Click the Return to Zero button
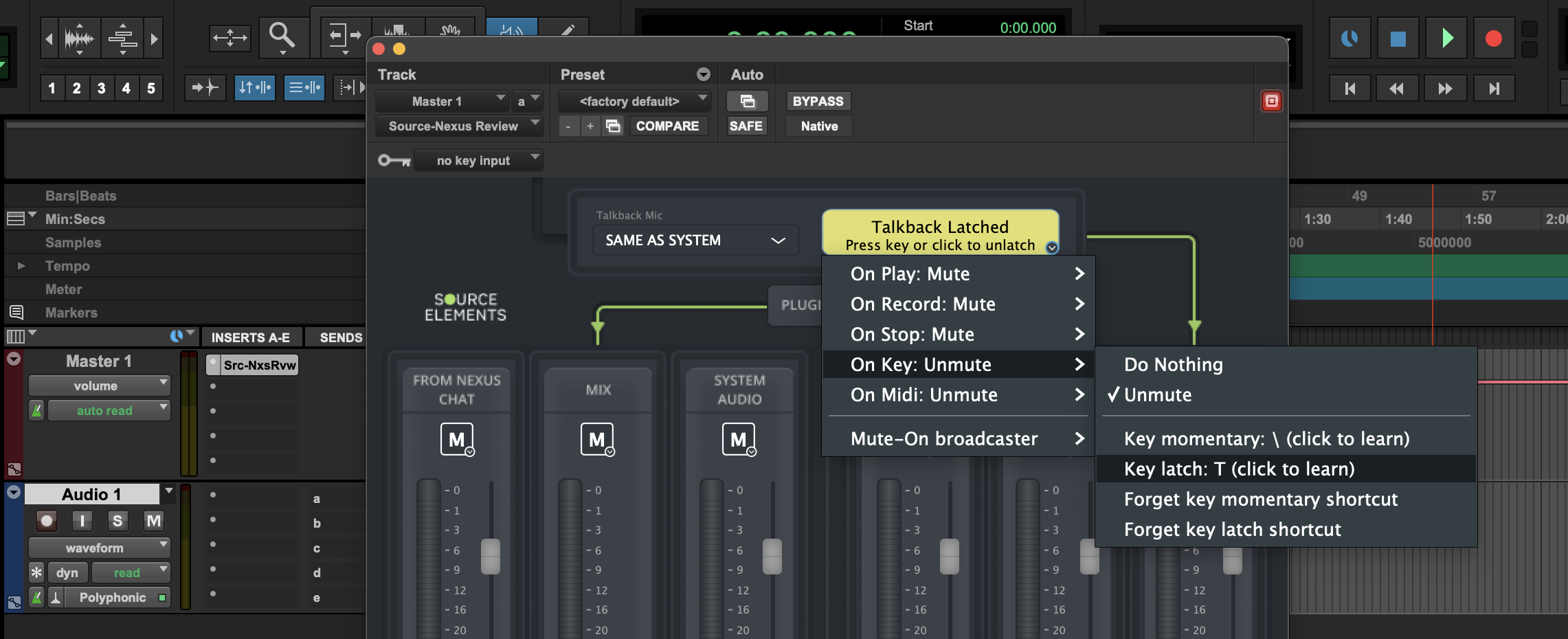 [x=1349, y=88]
